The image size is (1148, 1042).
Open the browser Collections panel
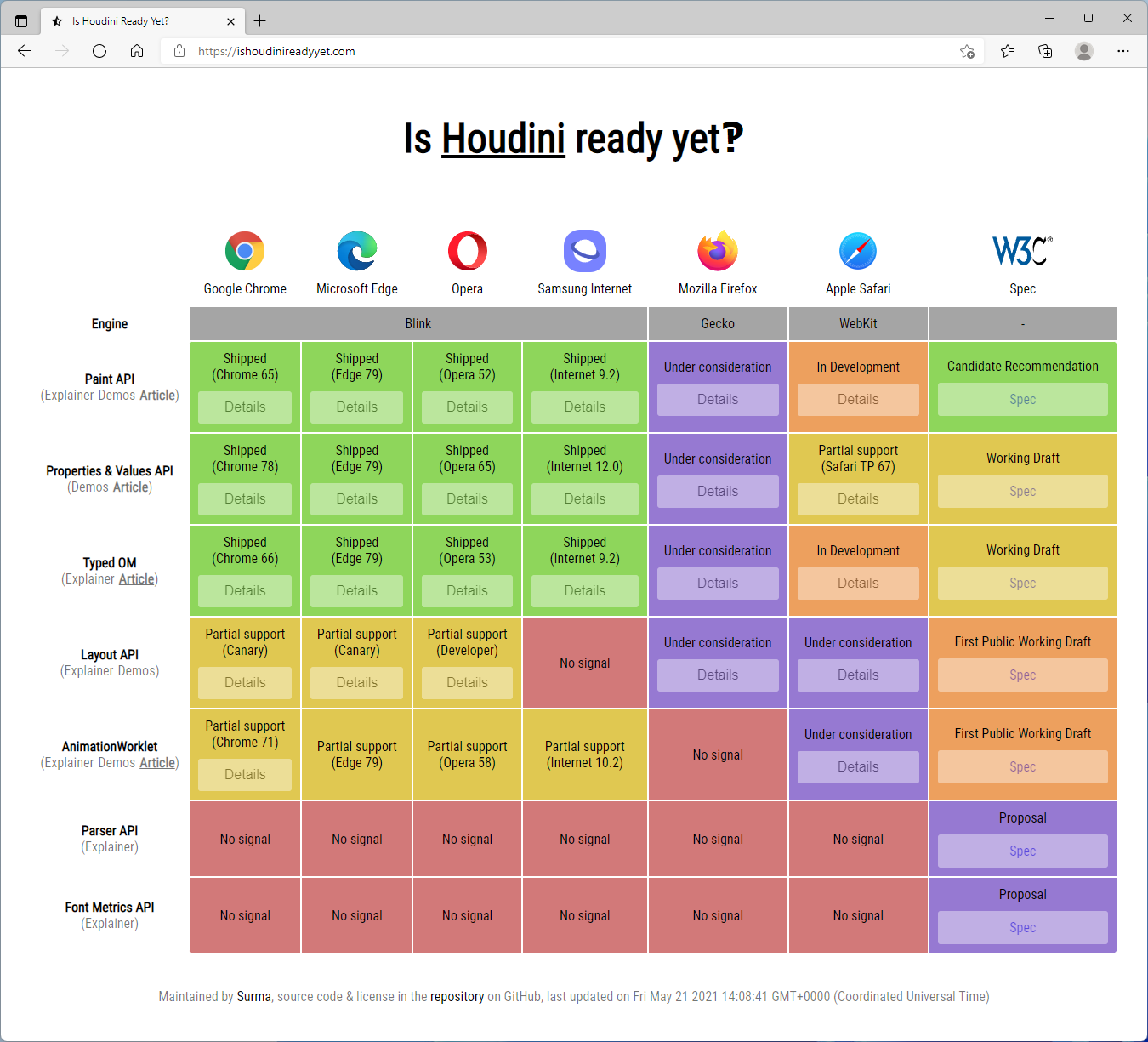[x=1045, y=51]
